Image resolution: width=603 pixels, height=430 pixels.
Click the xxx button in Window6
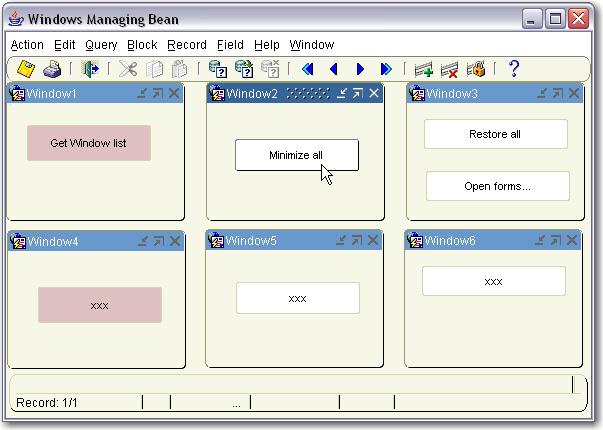(494, 282)
